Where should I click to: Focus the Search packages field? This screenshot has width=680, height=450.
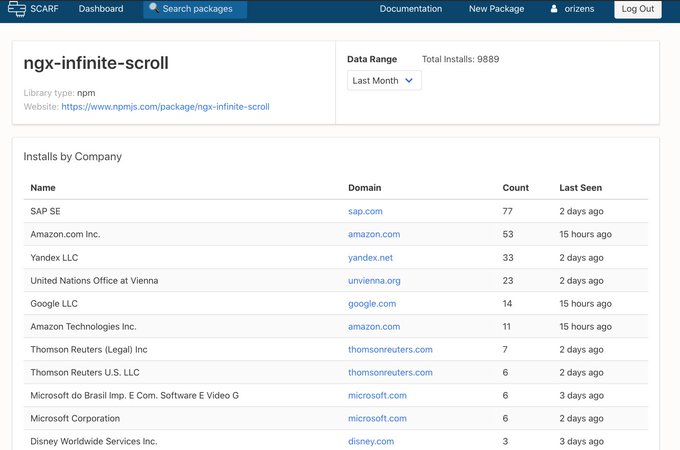click(195, 9)
